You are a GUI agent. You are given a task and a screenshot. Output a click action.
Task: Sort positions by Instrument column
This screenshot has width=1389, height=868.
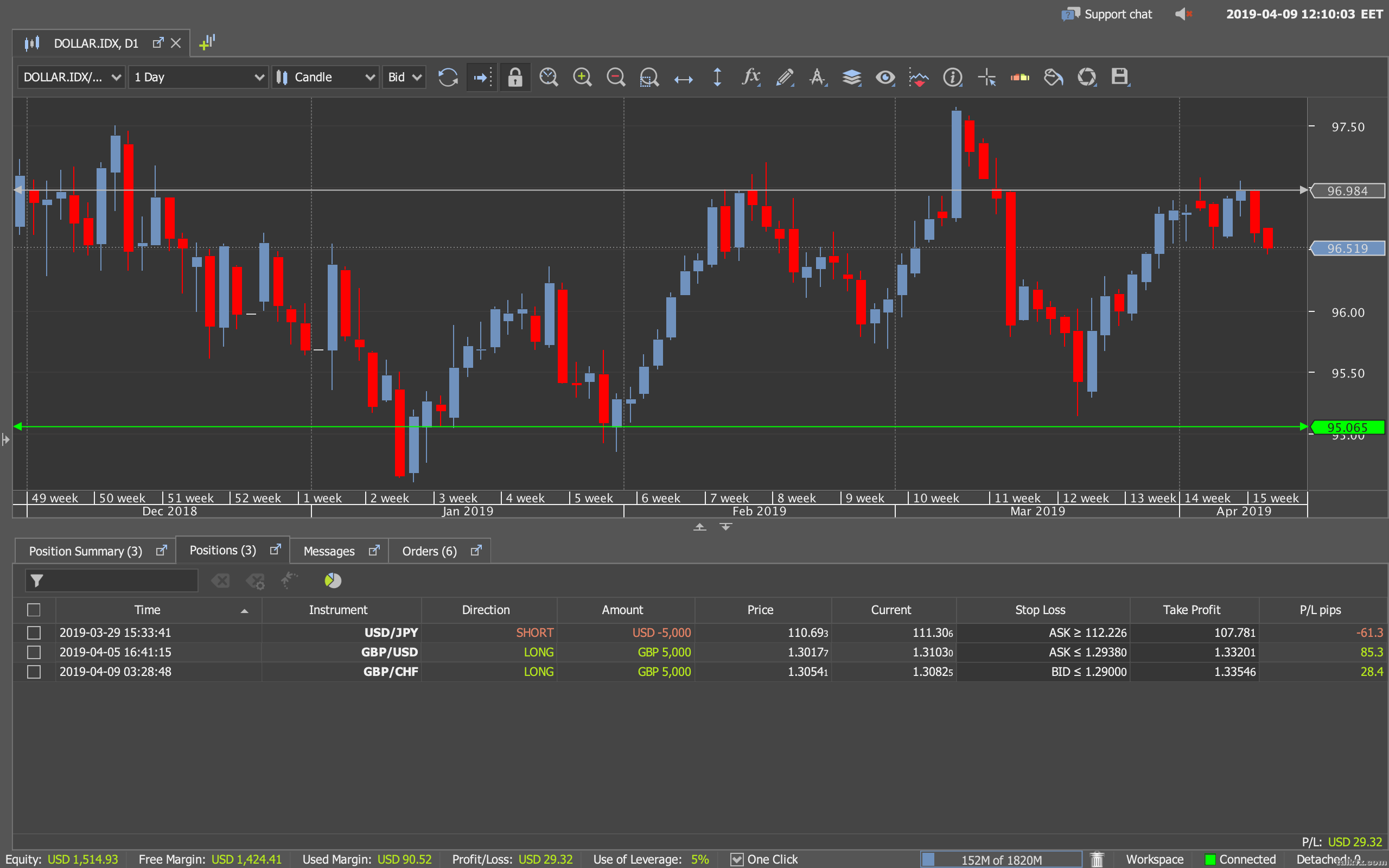(341, 610)
